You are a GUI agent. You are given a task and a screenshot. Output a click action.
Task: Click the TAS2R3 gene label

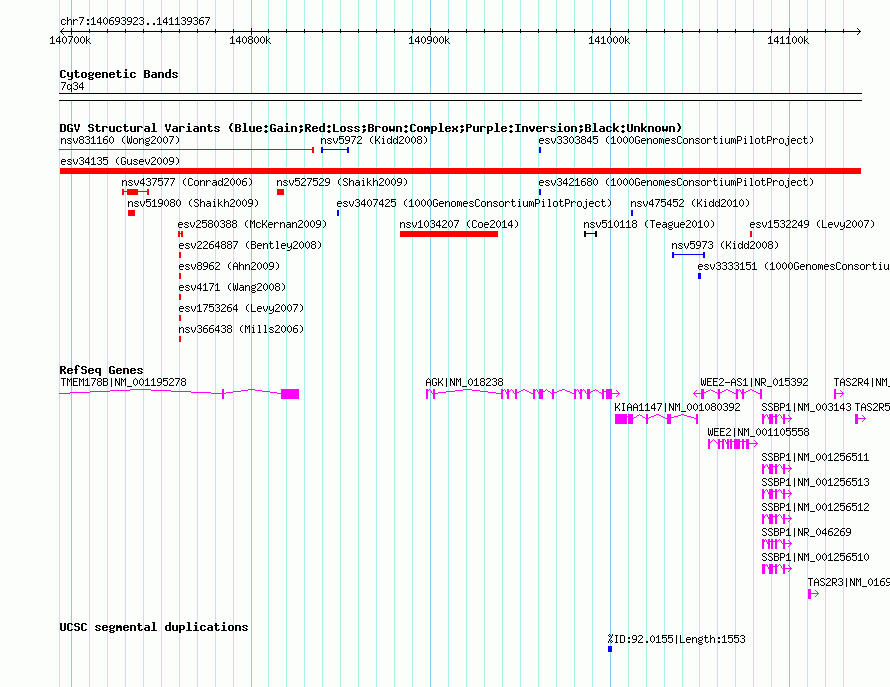849,583
